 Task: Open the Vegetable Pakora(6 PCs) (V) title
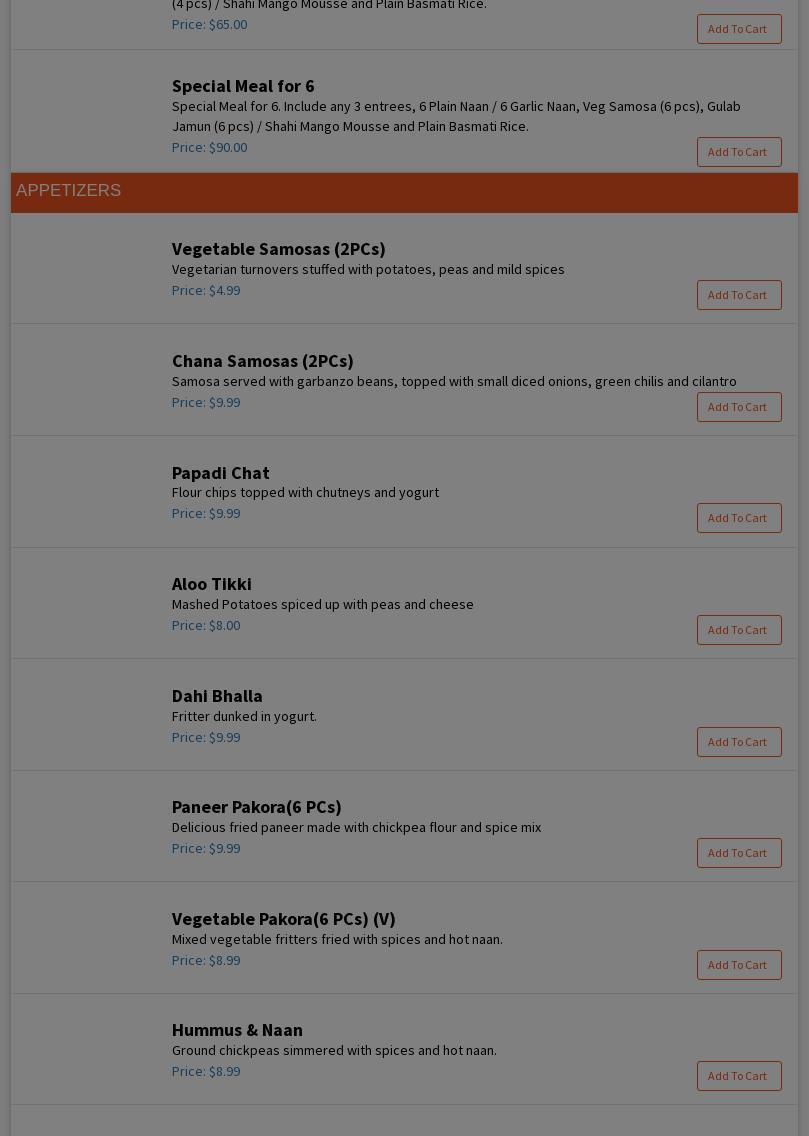point(283,919)
